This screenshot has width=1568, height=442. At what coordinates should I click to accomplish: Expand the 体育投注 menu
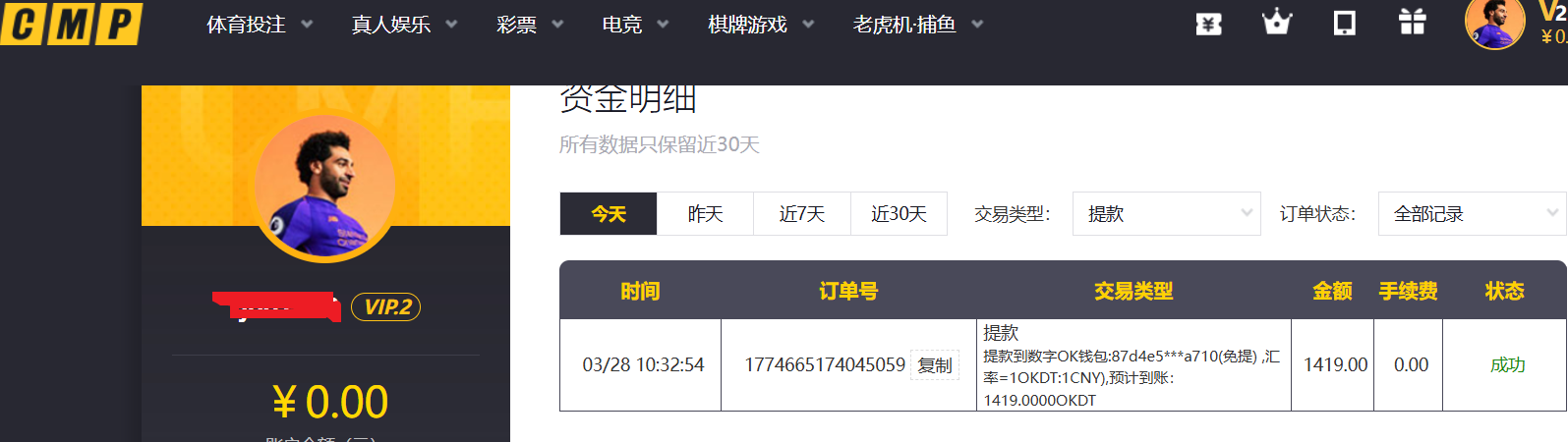pos(259,25)
